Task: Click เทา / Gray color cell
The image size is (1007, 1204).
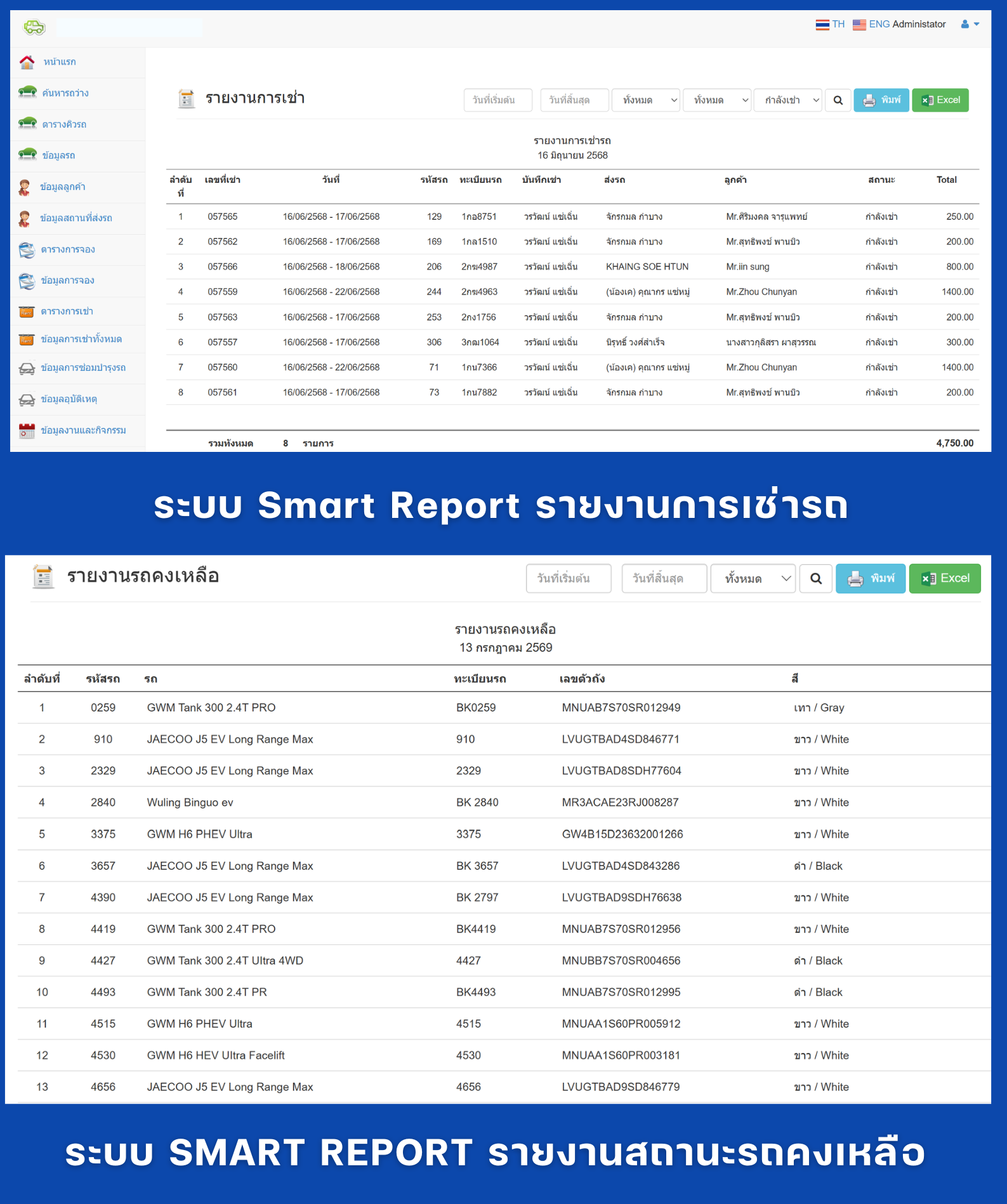Action: coord(819,708)
